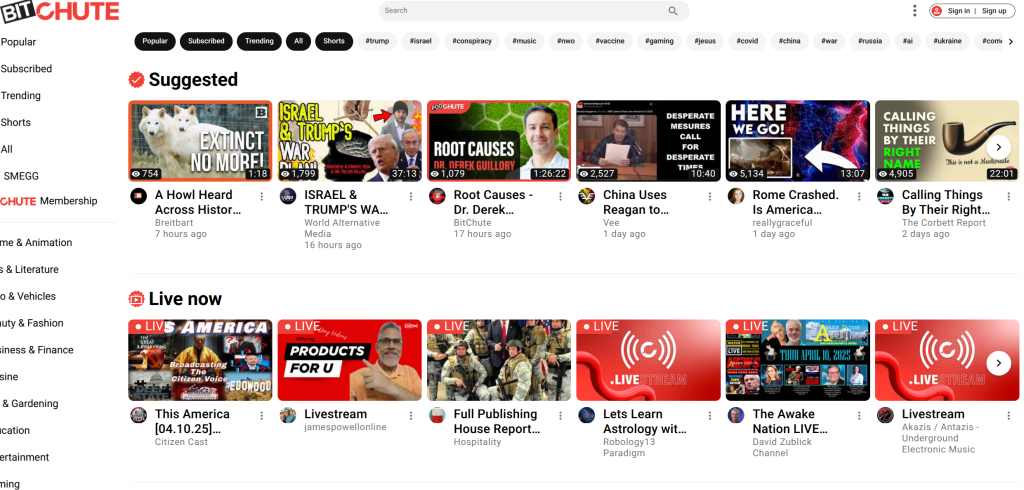Advance Suggested carousel with right arrow
Image resolution: width=1024 pixels, height=490 pixels.
[999, 147]
